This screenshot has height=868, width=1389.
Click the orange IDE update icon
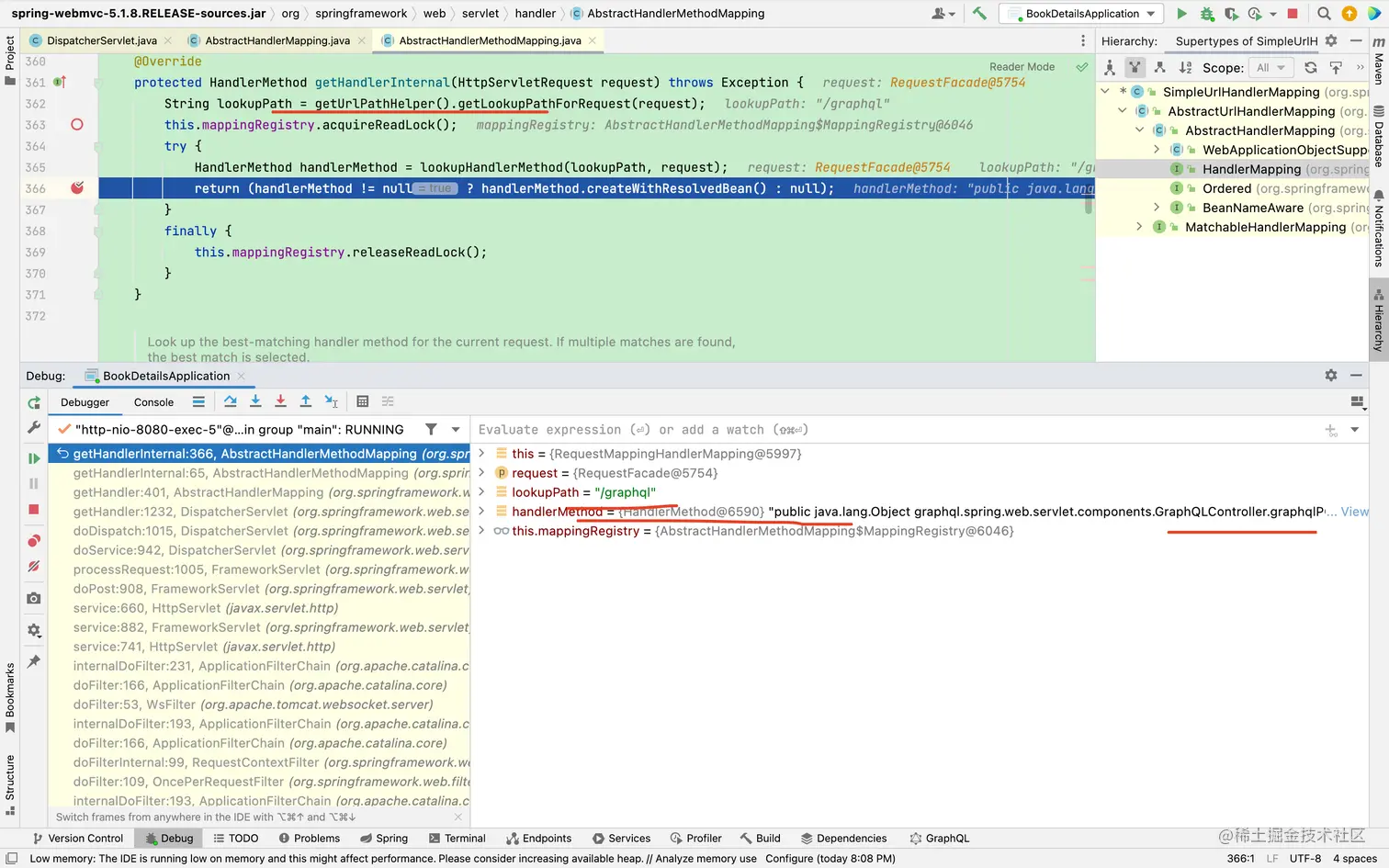tap(1349, 14)
